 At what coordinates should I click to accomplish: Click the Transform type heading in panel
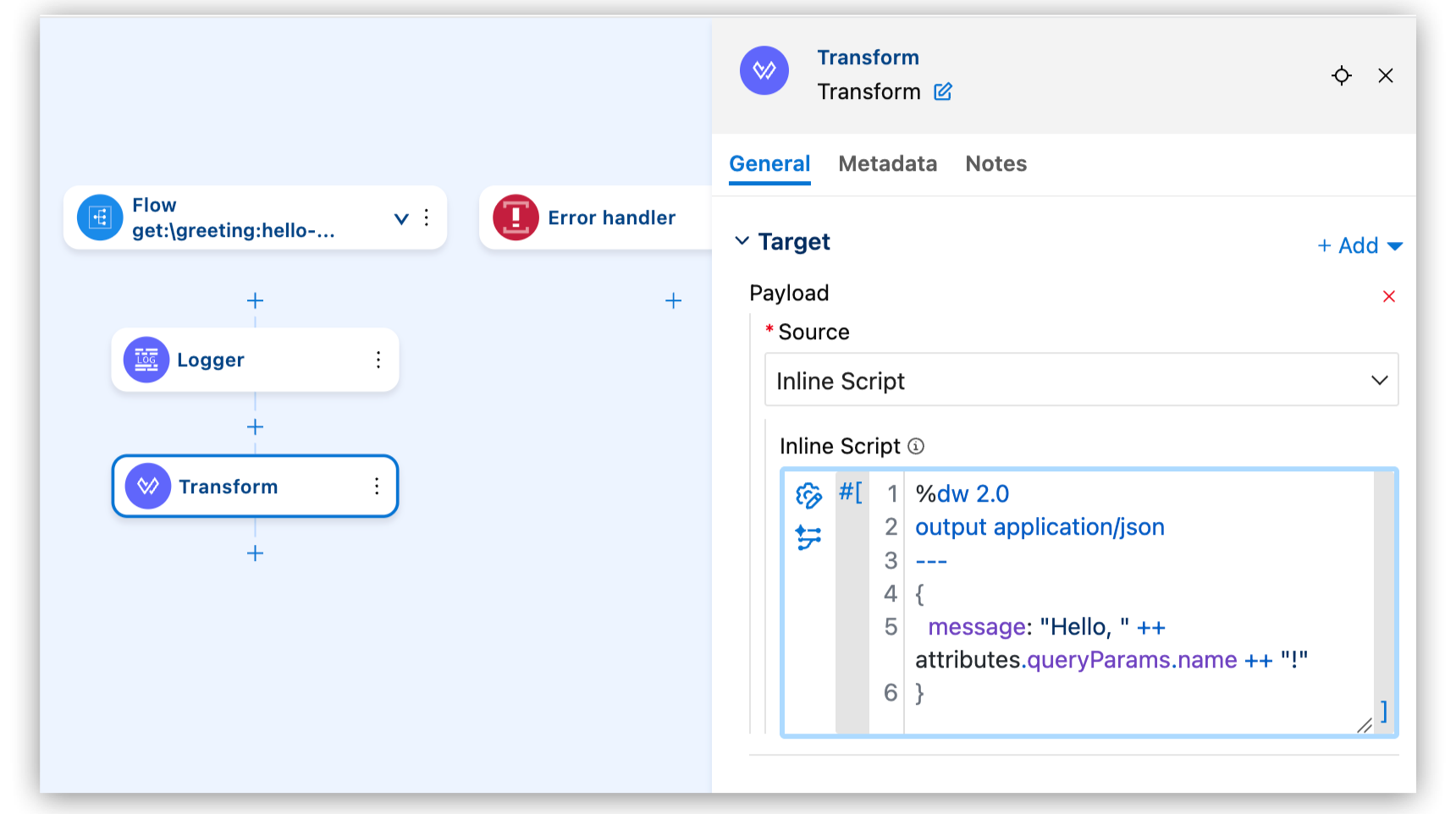[x=868, y=58]
